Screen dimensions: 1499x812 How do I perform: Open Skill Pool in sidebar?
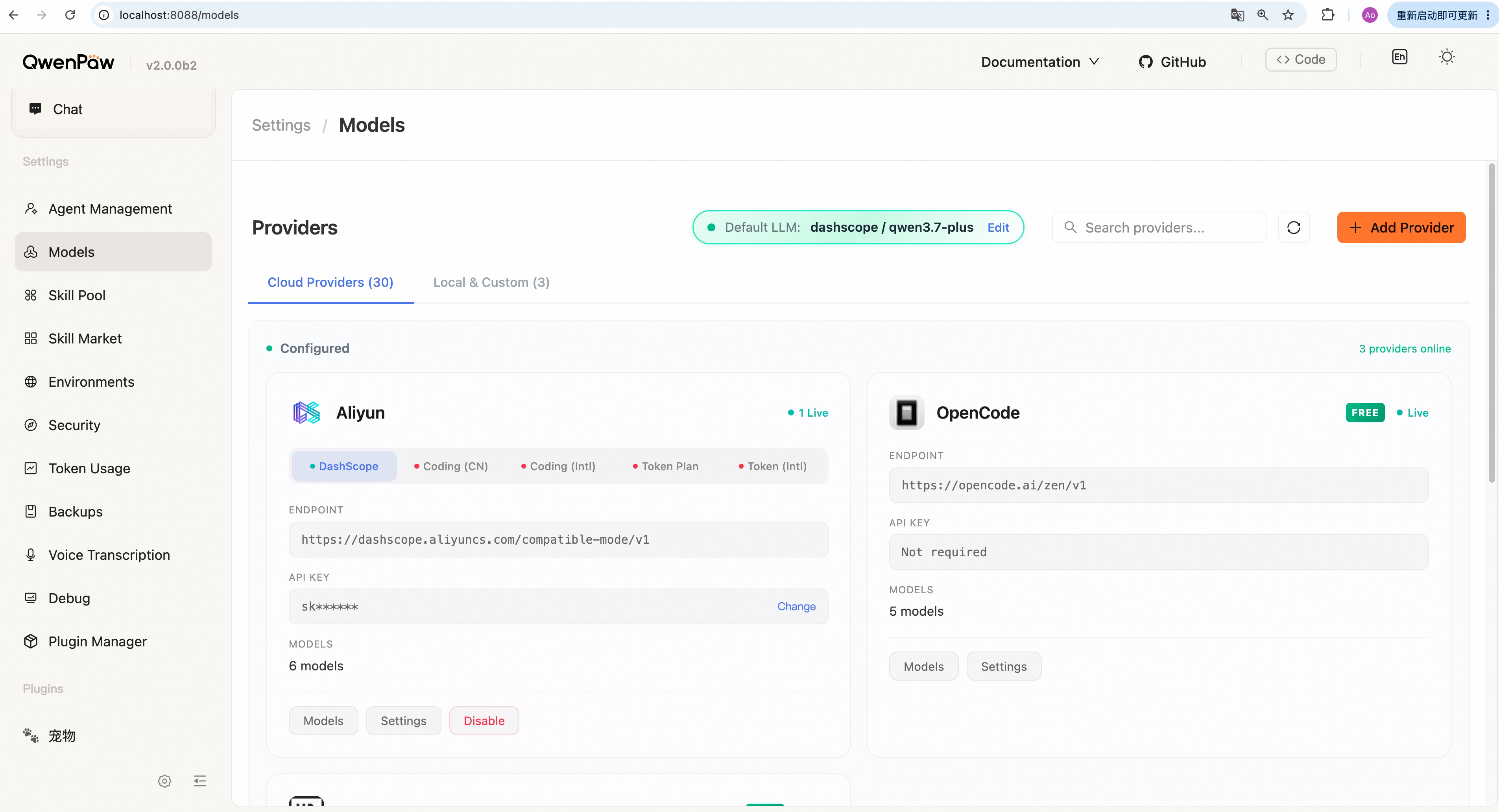(x=113, y=295)
